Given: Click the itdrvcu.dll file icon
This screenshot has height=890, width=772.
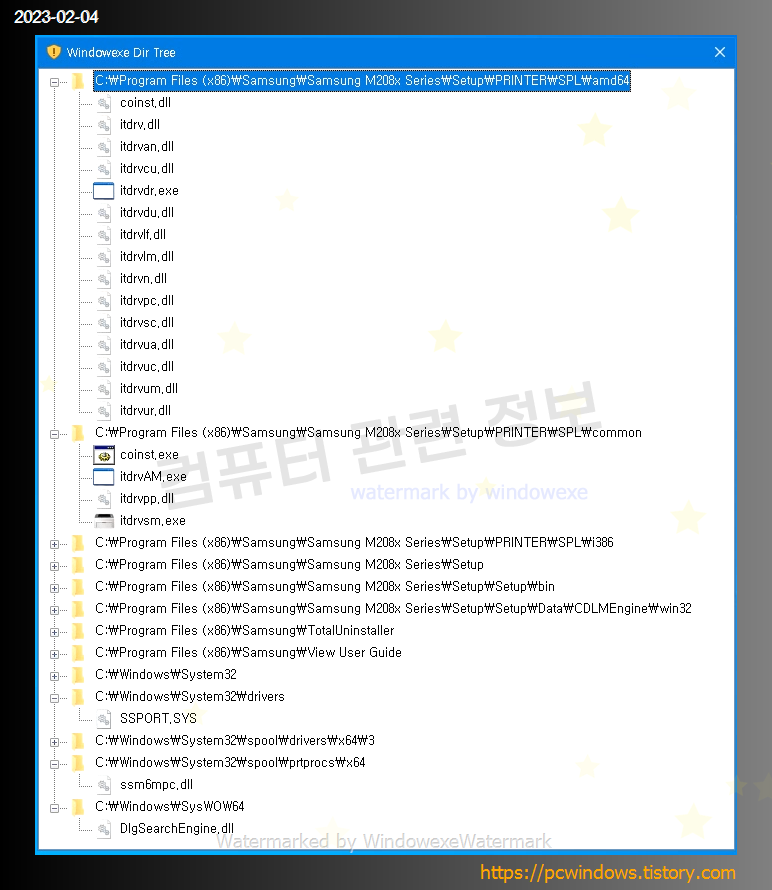Looking at the screenshot, I should (x=103, y=169).
